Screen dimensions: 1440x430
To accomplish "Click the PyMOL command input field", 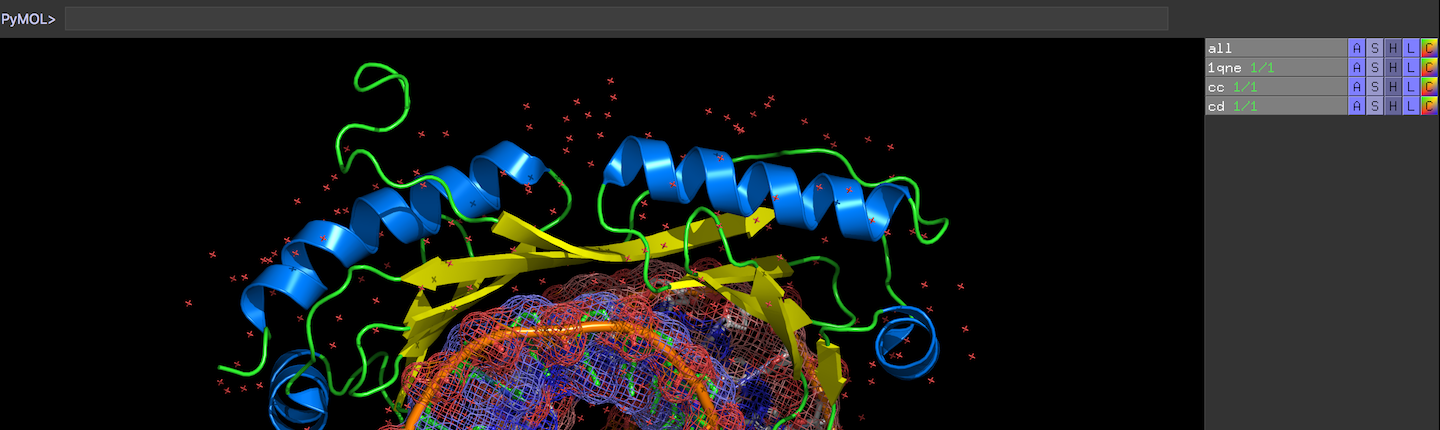I will point(616,19).
